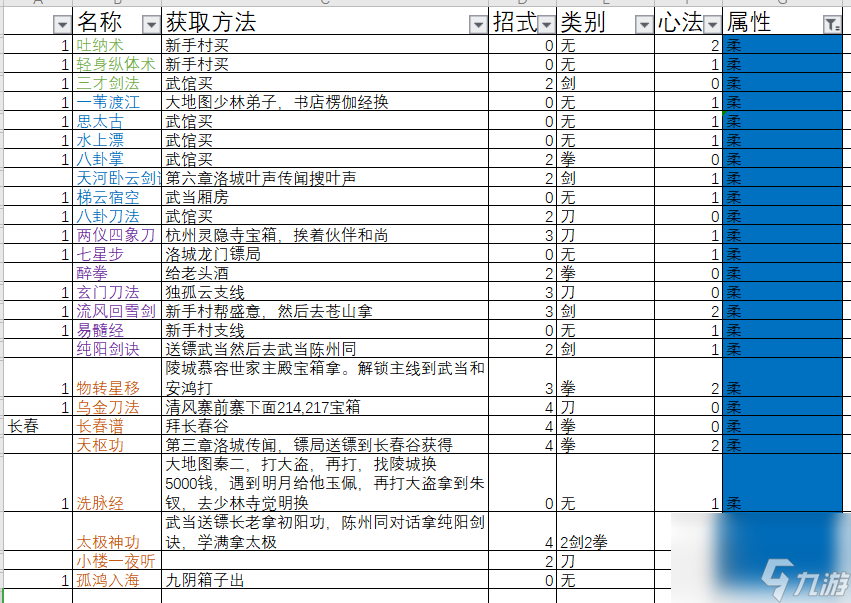851x603 pixels.
Task: Open filter dropdown on 类别 column
Action: (644, 24)
